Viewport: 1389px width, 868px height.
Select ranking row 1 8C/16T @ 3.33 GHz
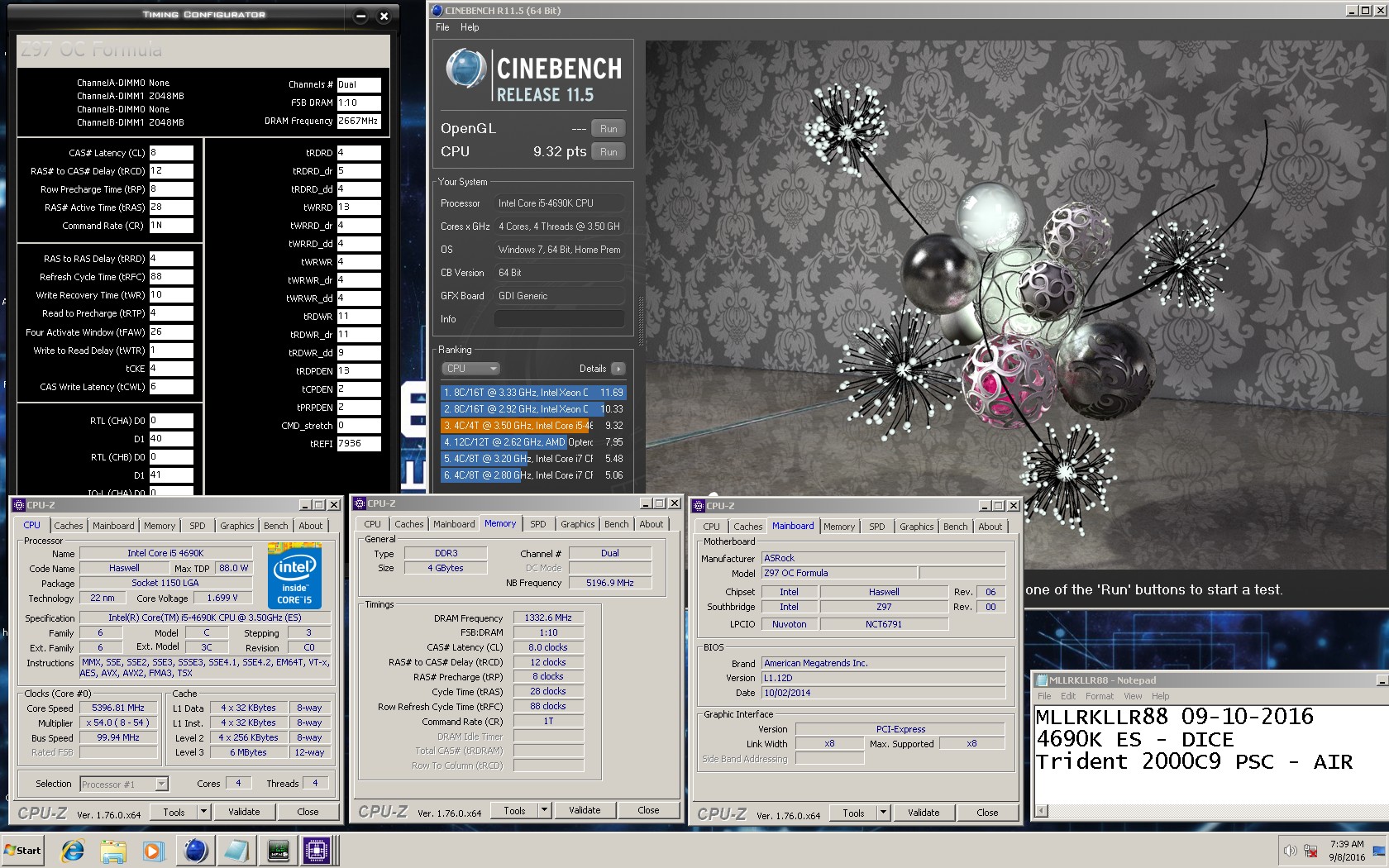coord(533,393)
